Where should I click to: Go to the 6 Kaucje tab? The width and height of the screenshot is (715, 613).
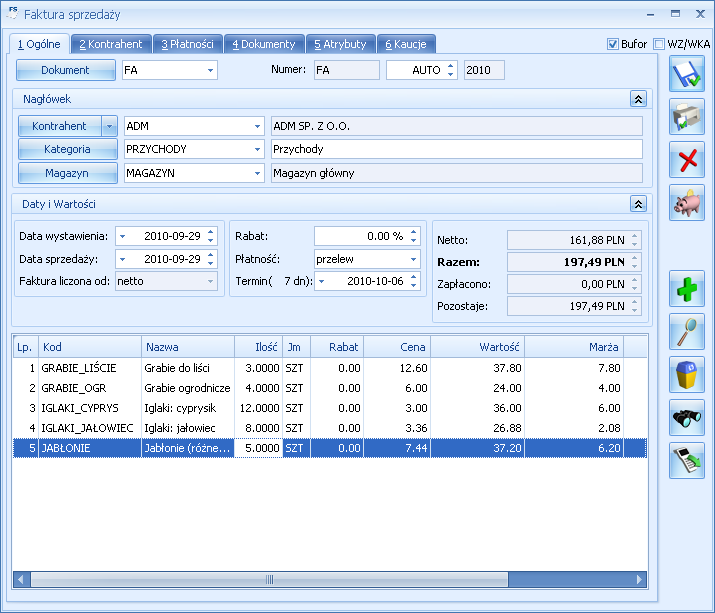point(406,44)
